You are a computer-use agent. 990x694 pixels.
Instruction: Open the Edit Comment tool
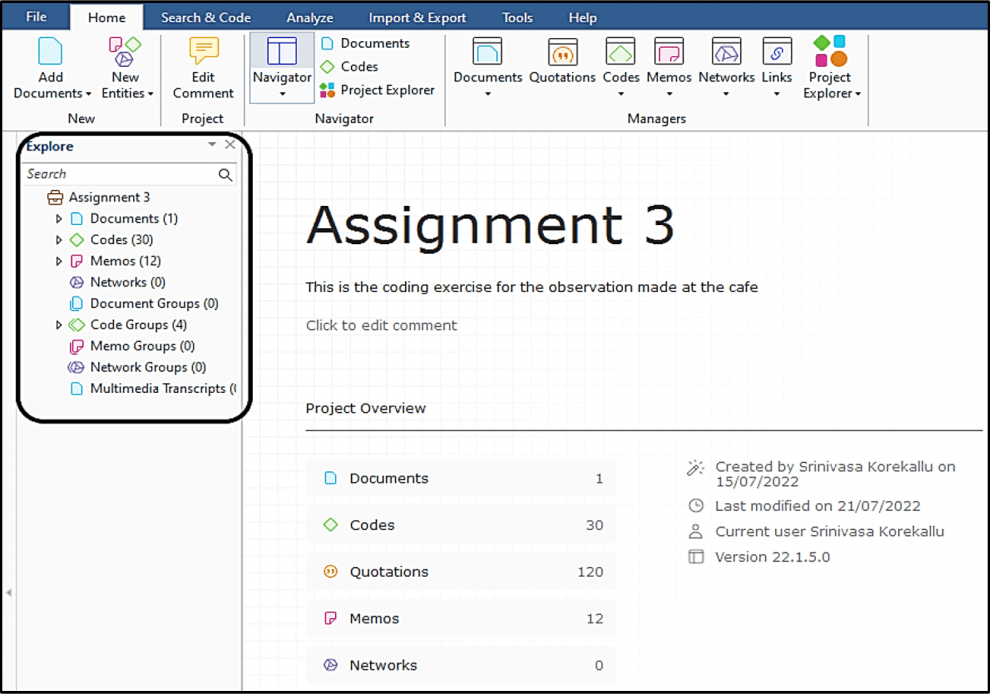click(x=202, y=48)
